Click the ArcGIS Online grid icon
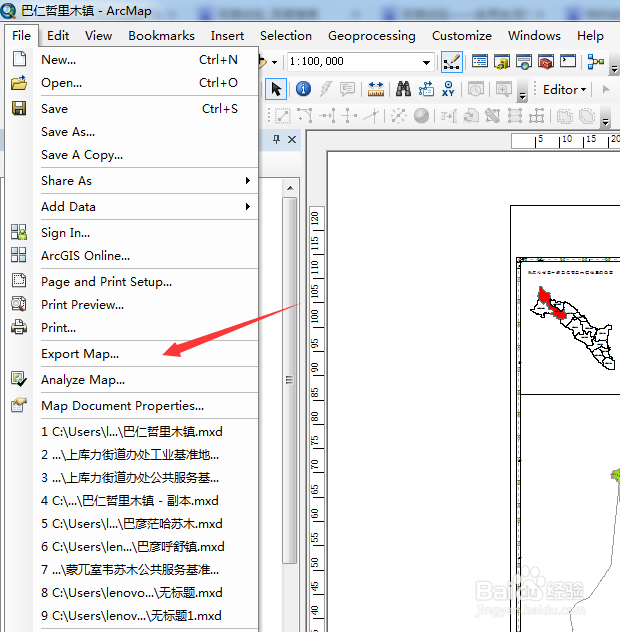Screen dimensions: 620x632 pos(19,255)
